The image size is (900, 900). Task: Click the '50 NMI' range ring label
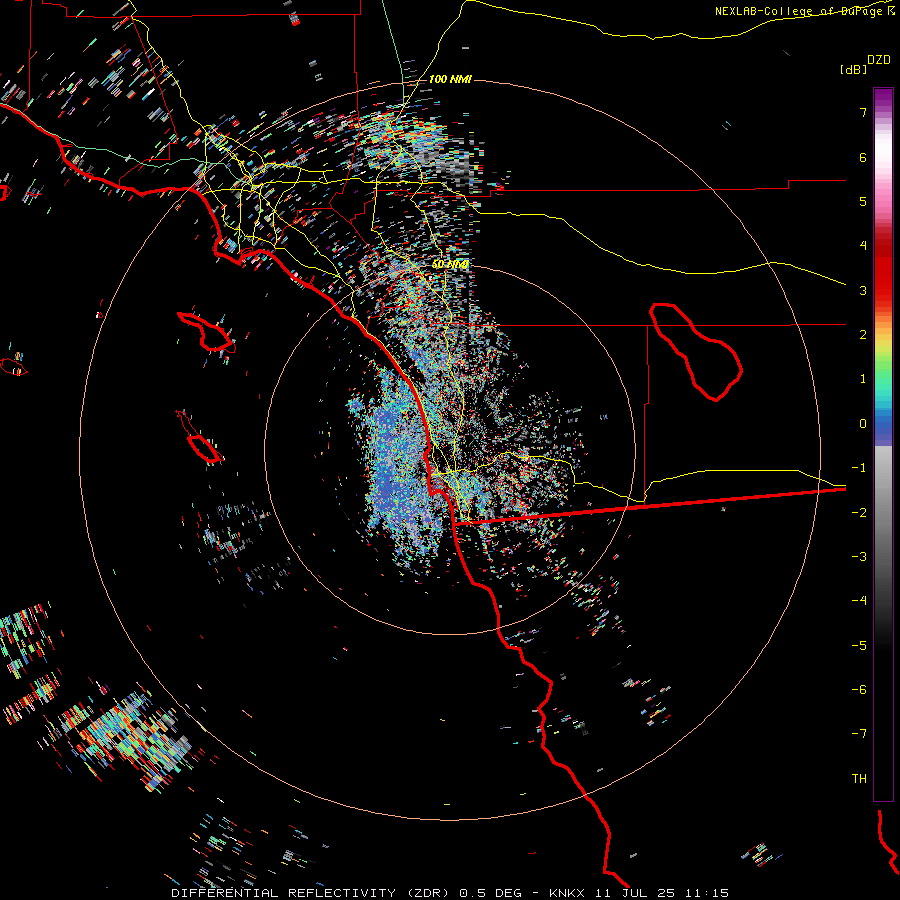449,264
